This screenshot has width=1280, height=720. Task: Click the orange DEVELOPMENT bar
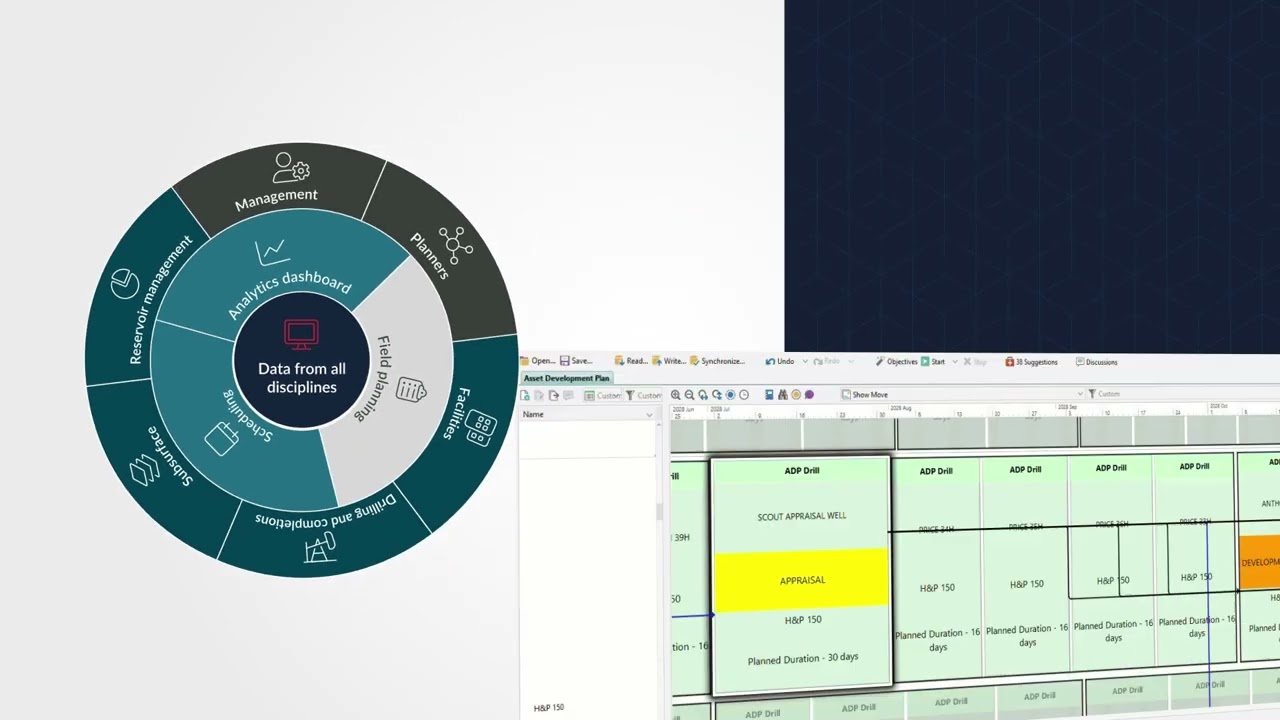1259,562
